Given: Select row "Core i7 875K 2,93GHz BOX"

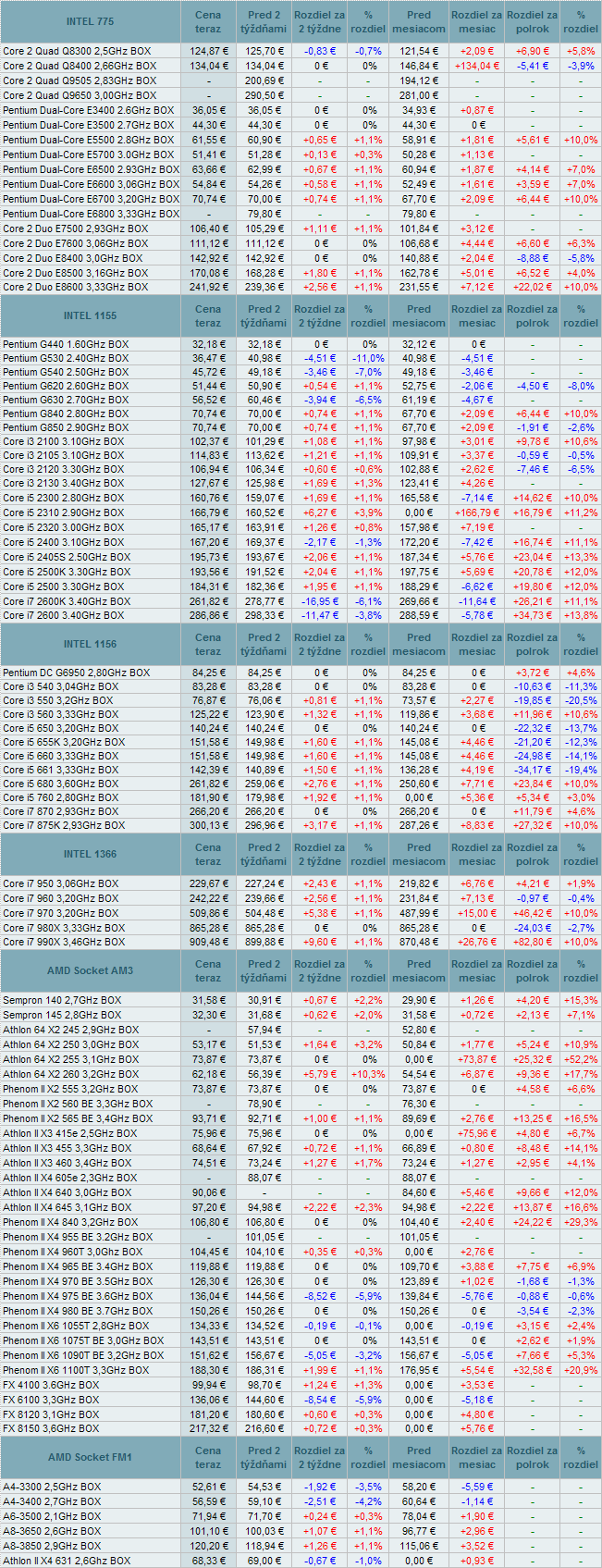Looking at the screenshot, I should coord(301,825).
